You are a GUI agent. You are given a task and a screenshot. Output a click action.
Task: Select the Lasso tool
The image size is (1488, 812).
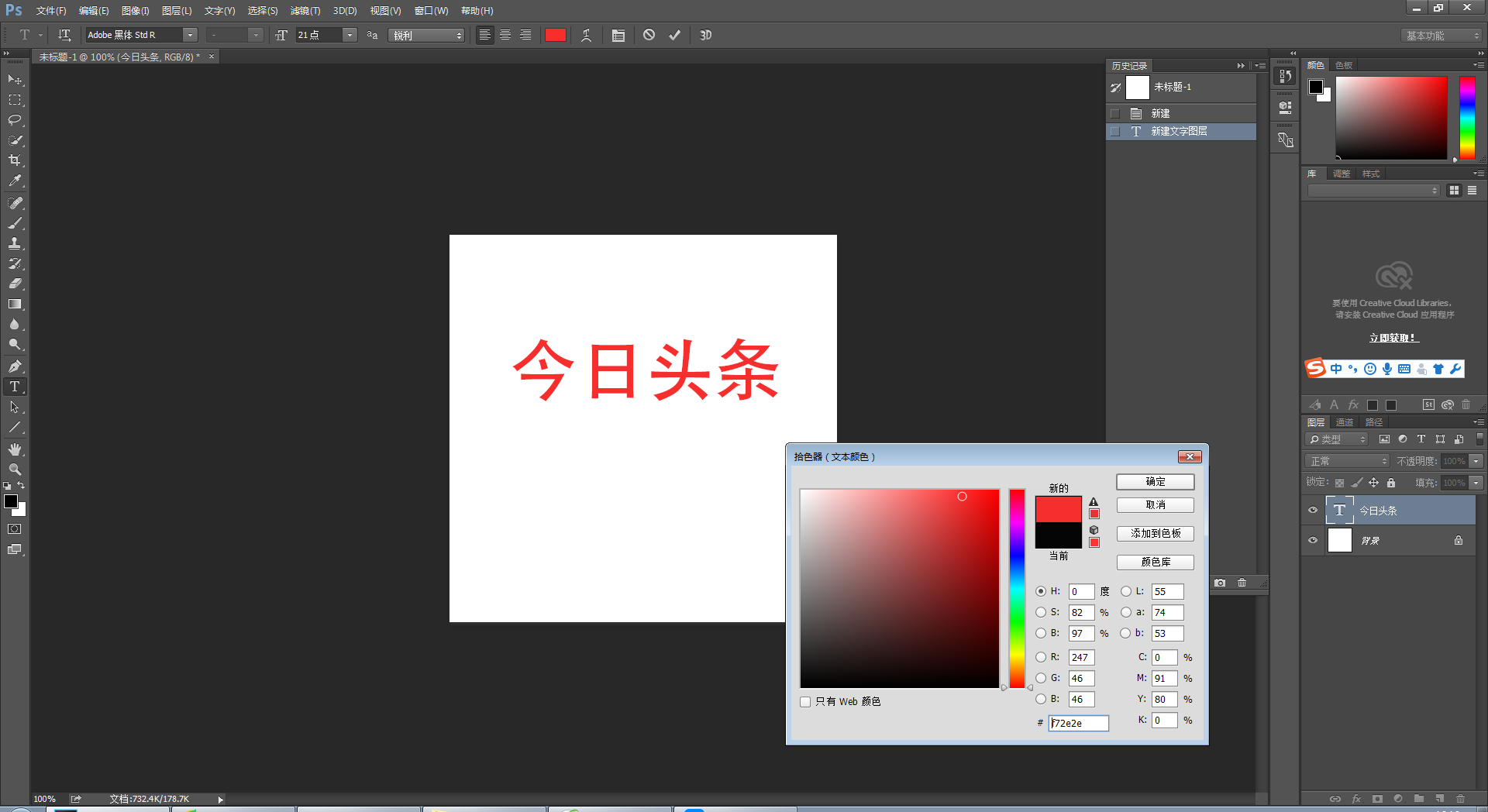point(15,120)
